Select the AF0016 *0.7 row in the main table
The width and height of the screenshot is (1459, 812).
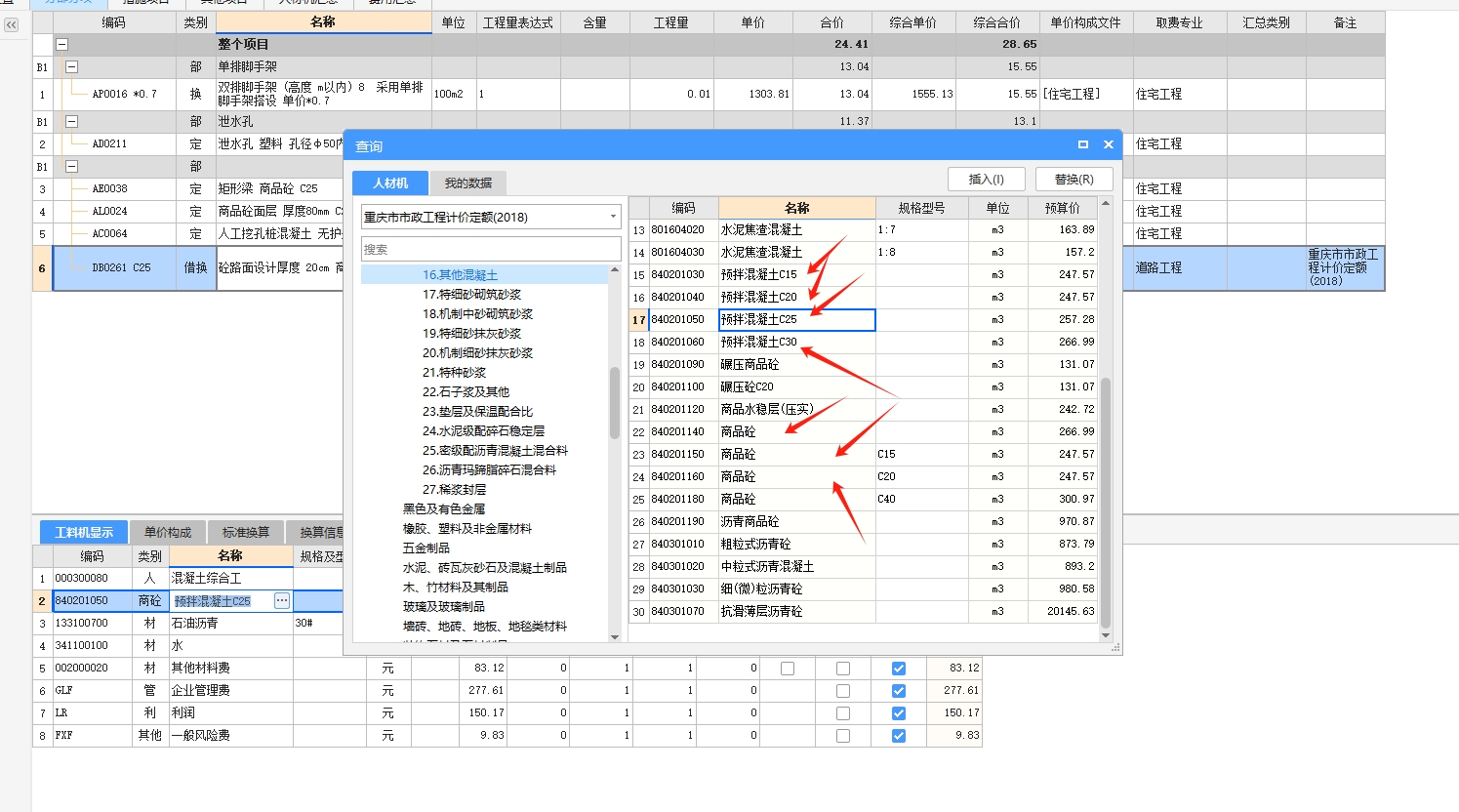[709, 95]
